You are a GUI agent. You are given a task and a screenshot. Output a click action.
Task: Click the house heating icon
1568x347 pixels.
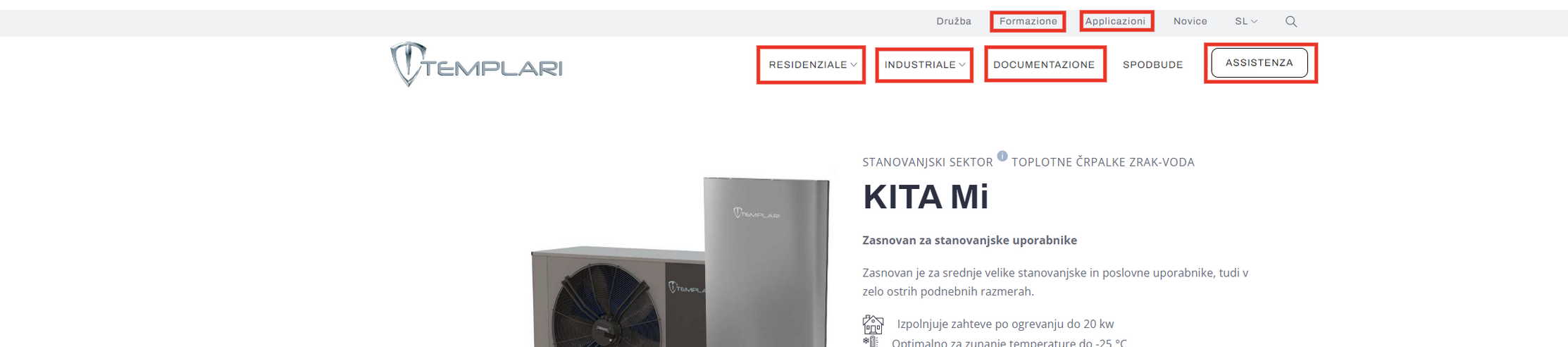coord(873,324)
